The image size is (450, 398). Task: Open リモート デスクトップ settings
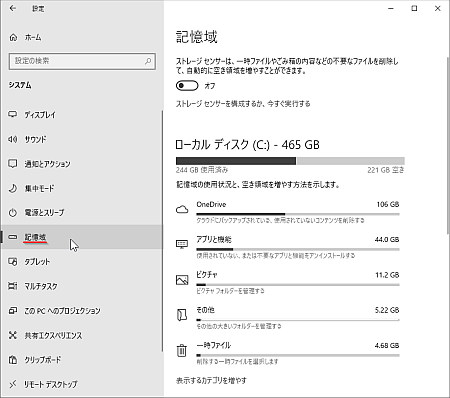82,384
